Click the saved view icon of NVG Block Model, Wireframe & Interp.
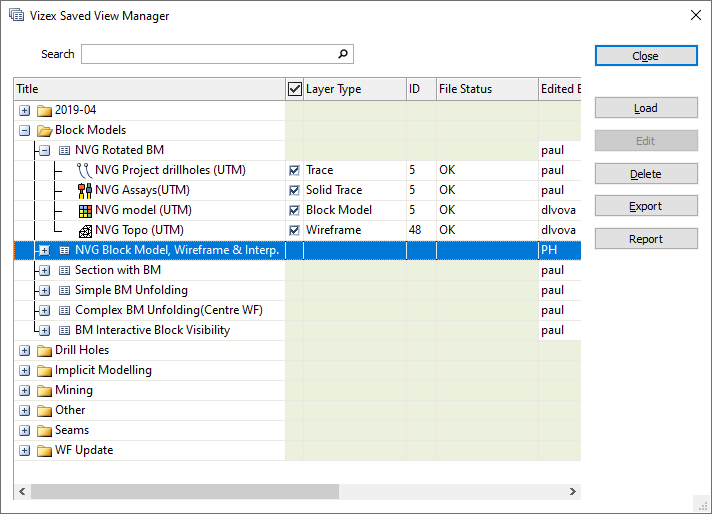712x516 pixels. click(64, 250)
